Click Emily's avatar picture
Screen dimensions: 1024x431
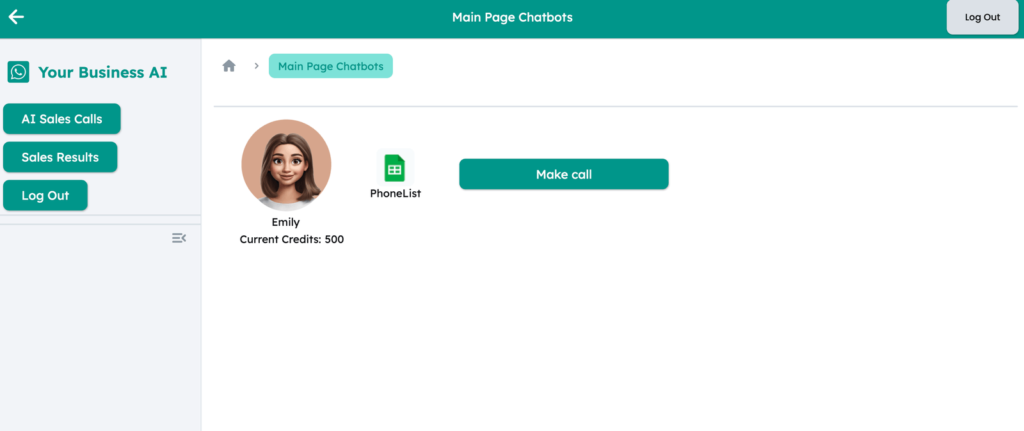(x=286, y=164)
